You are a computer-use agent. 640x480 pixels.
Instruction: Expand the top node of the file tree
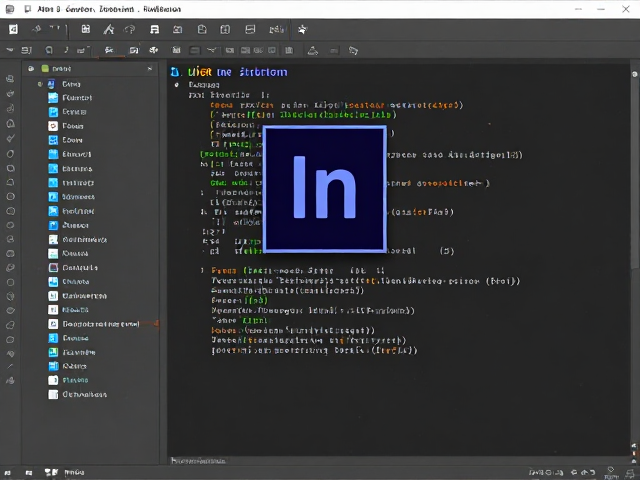tap(40, 84)
